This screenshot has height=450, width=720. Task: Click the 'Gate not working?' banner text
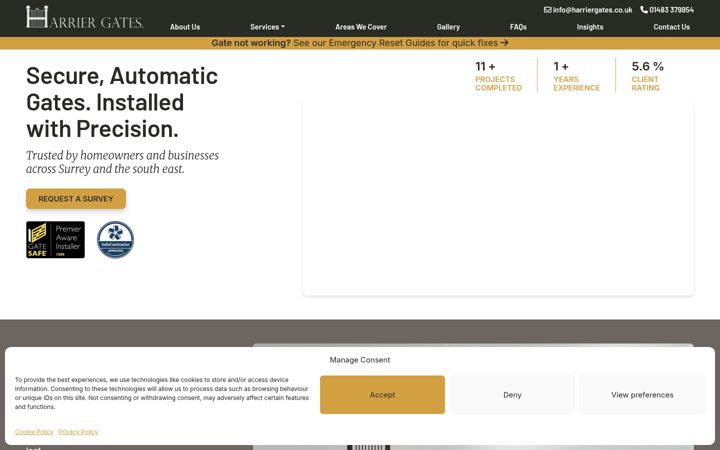(251, 43)
